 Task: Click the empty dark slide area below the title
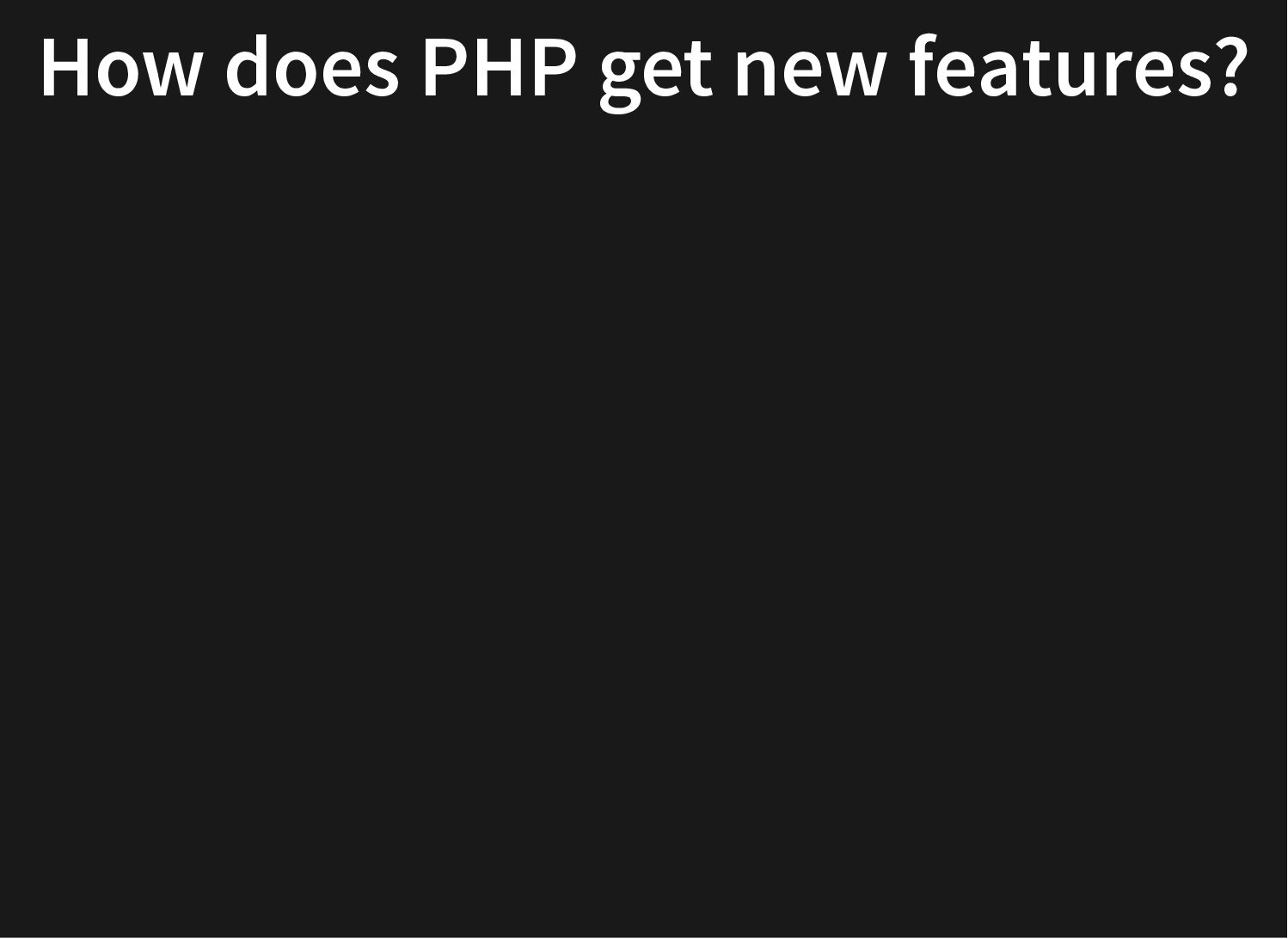pos(643,525)
